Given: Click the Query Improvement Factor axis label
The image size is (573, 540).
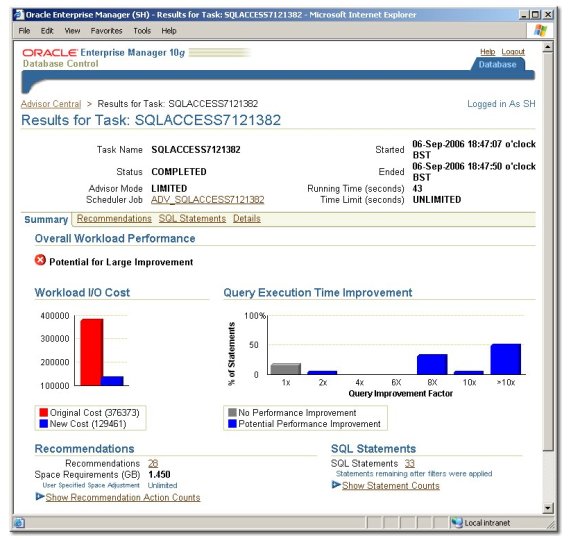Looking at the screenshot, I should point(400,393).
